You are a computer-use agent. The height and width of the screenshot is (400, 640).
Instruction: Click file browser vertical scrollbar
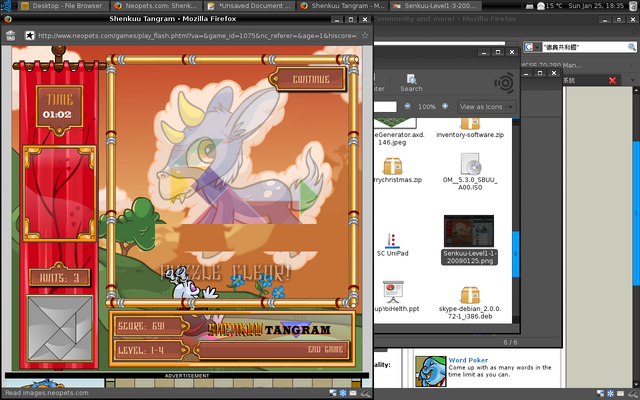tap(516, 254)
